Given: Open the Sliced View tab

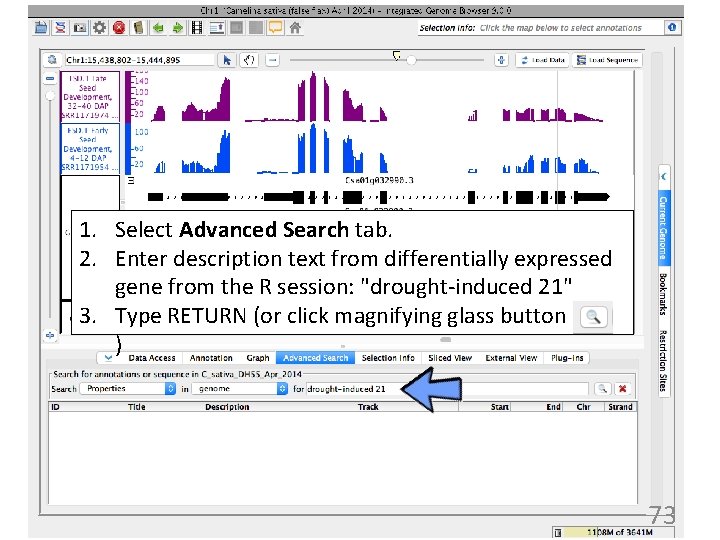Looking at the screenshot, I should [x=450, y=358].
